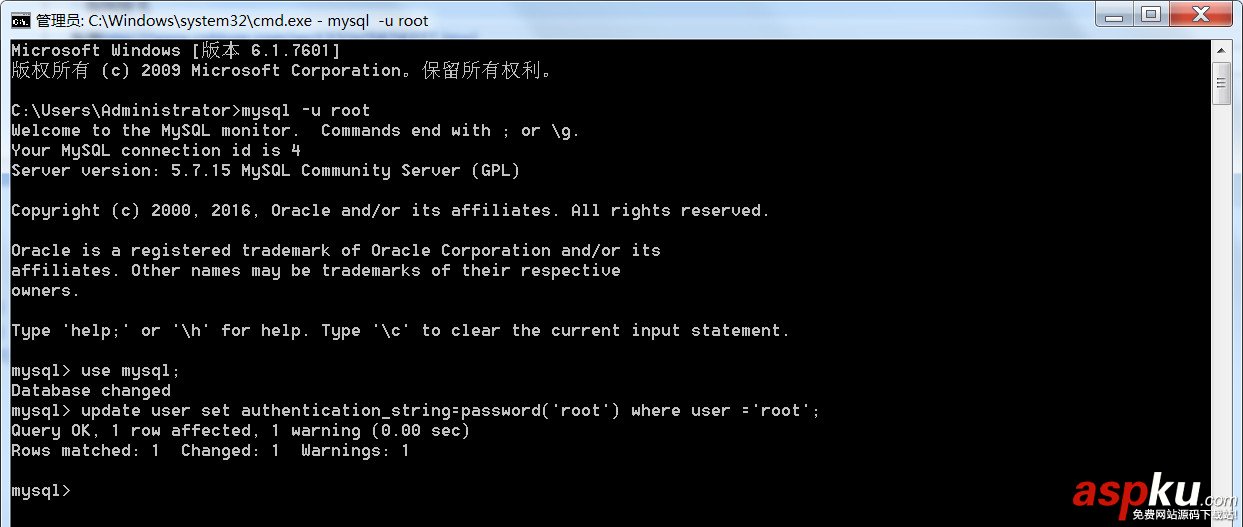
Task: Click the vertical scrollbar thumb
Action: 1221,82
